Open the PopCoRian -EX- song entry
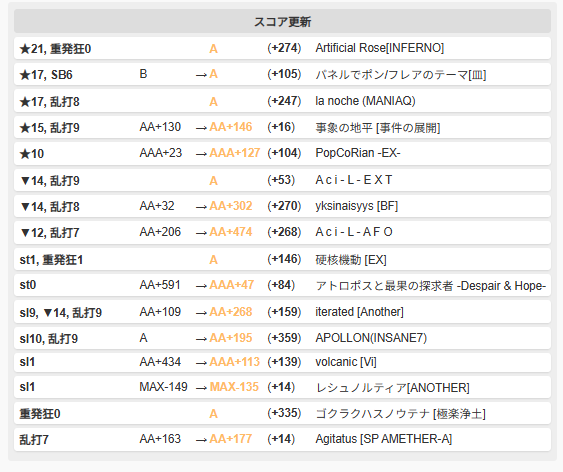The height and width of the screenshot is (472, 563). (x=358, y=153)
